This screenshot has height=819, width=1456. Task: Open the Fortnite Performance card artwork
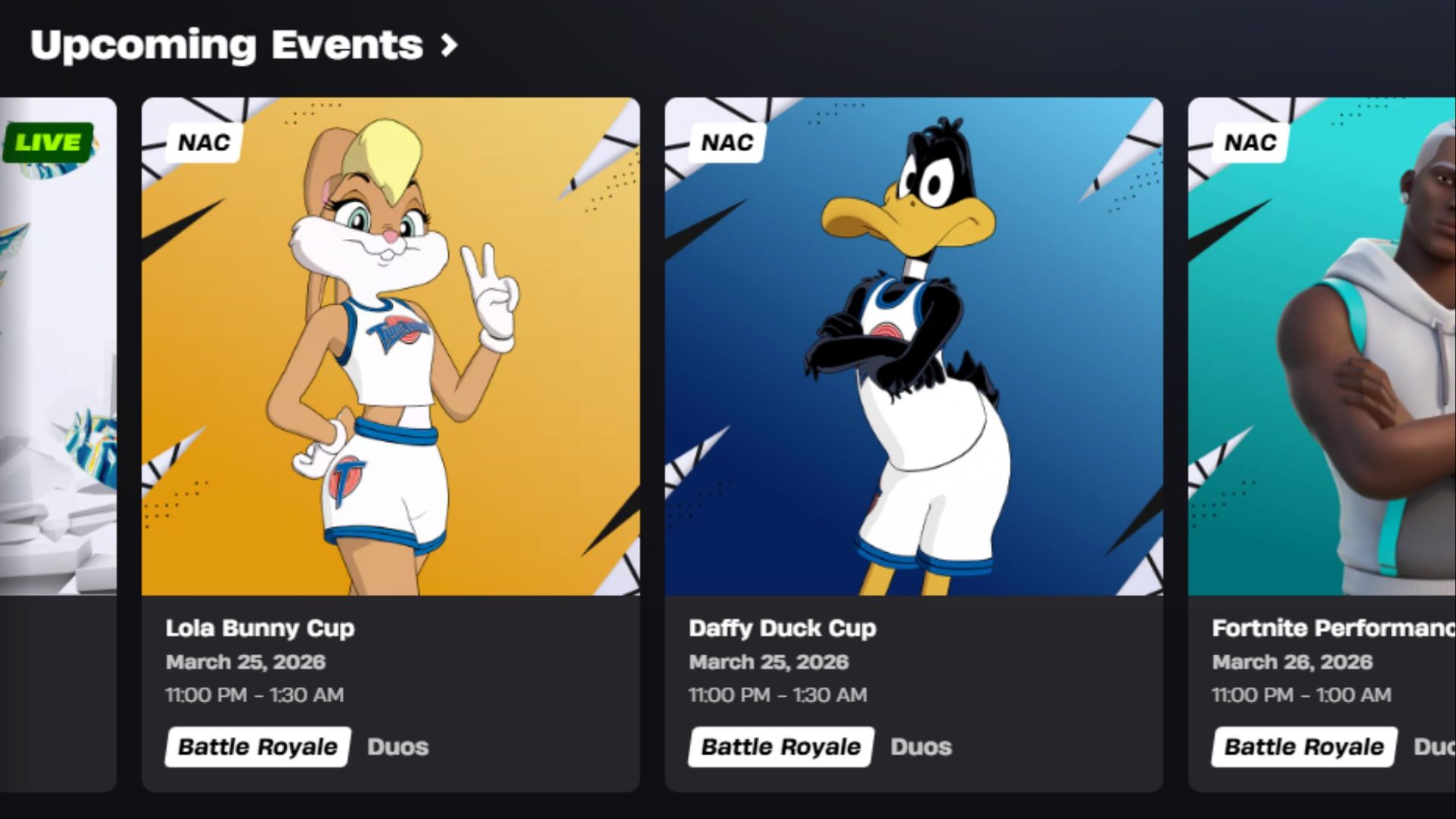[x=1322, y=347]
